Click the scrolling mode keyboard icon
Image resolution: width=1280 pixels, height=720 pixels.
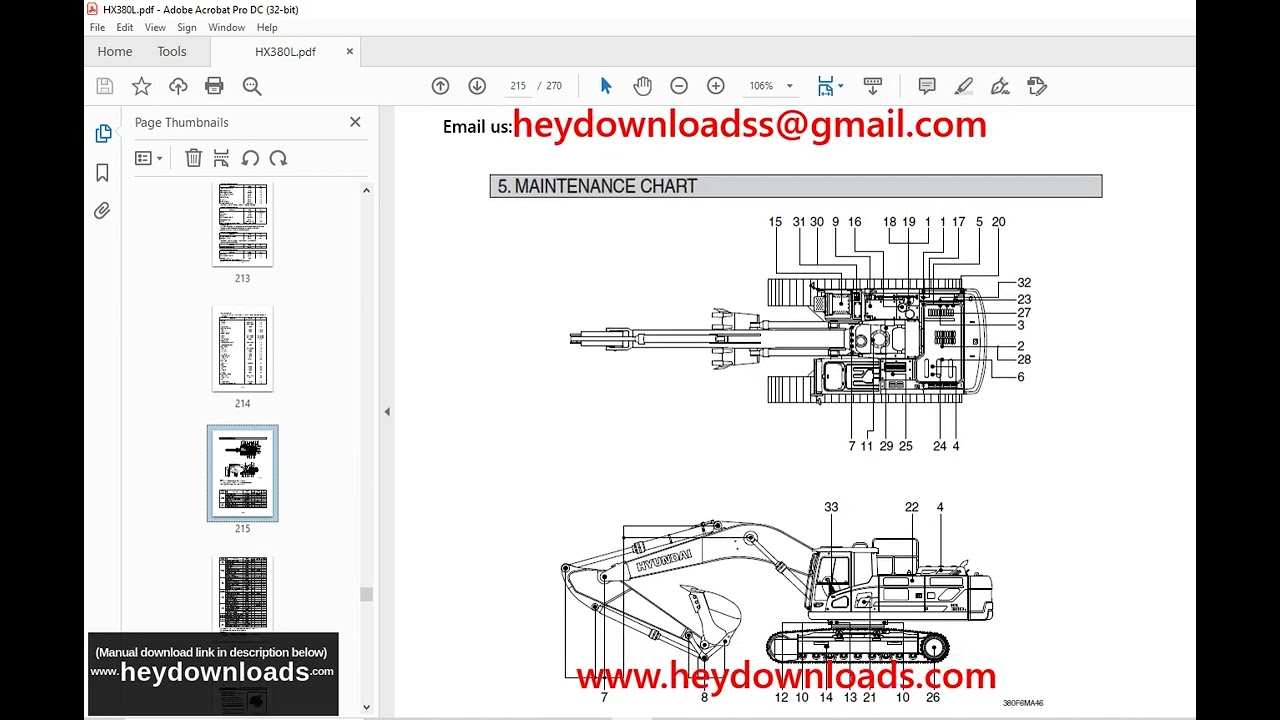(872, 86)
